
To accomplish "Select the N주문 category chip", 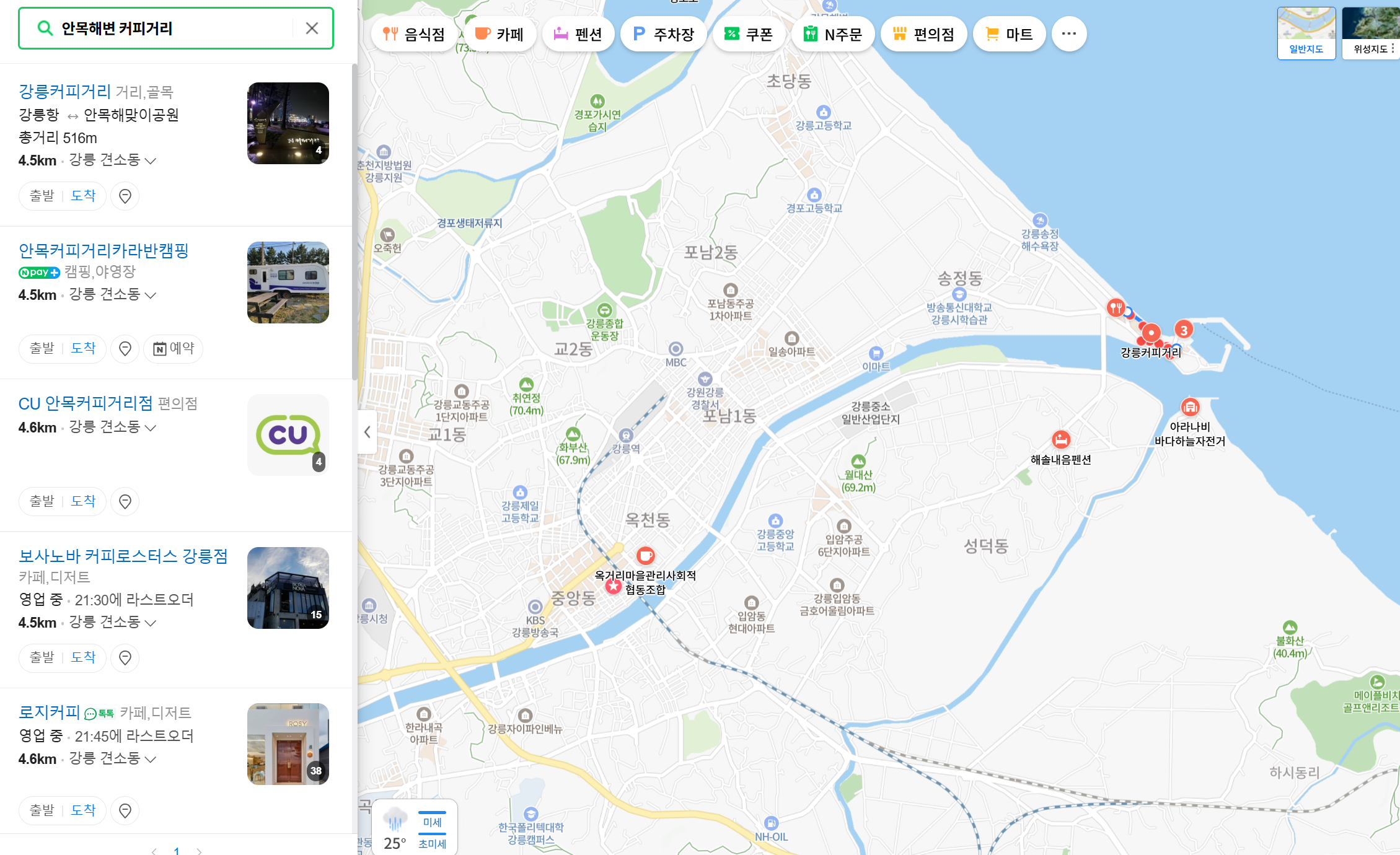I will 833,34.
